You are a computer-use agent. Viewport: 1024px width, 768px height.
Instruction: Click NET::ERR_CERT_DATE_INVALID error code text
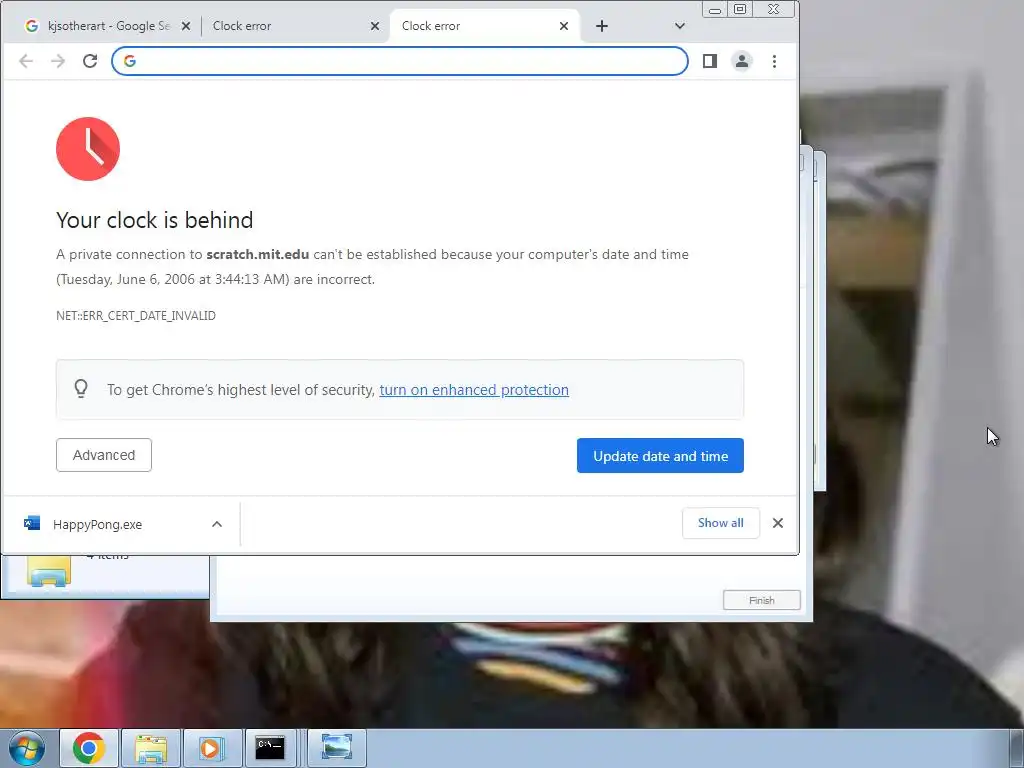(136, 315)
